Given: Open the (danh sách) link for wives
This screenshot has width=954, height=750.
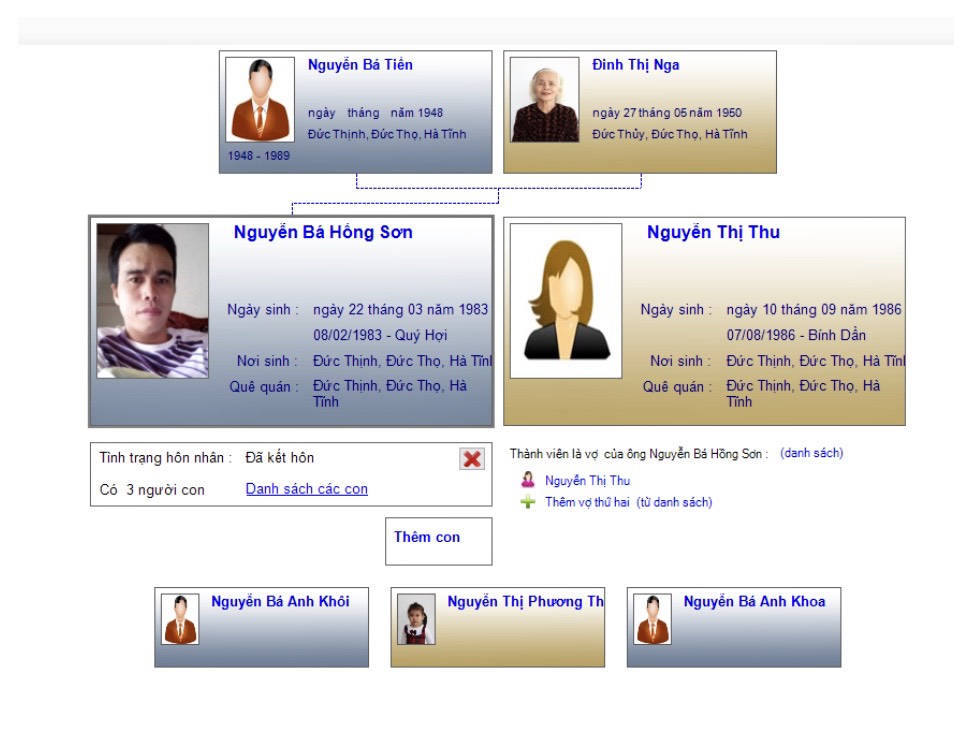Looking at the screenshot, I should point(812,453).
